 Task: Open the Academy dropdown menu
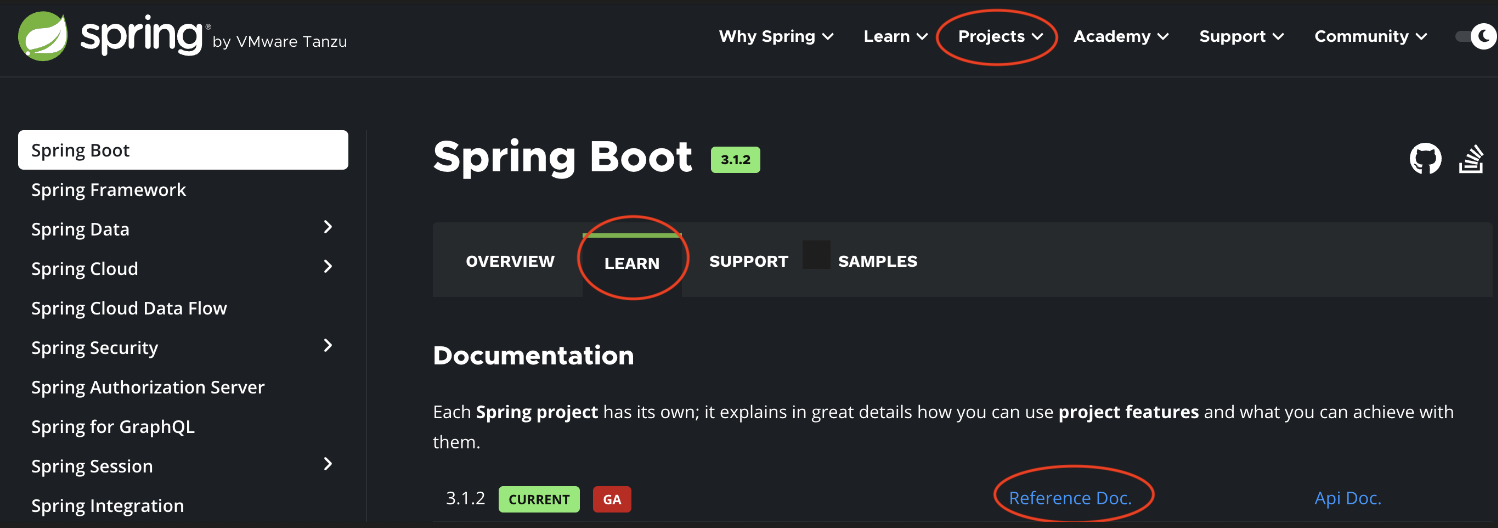[1121, 36]
